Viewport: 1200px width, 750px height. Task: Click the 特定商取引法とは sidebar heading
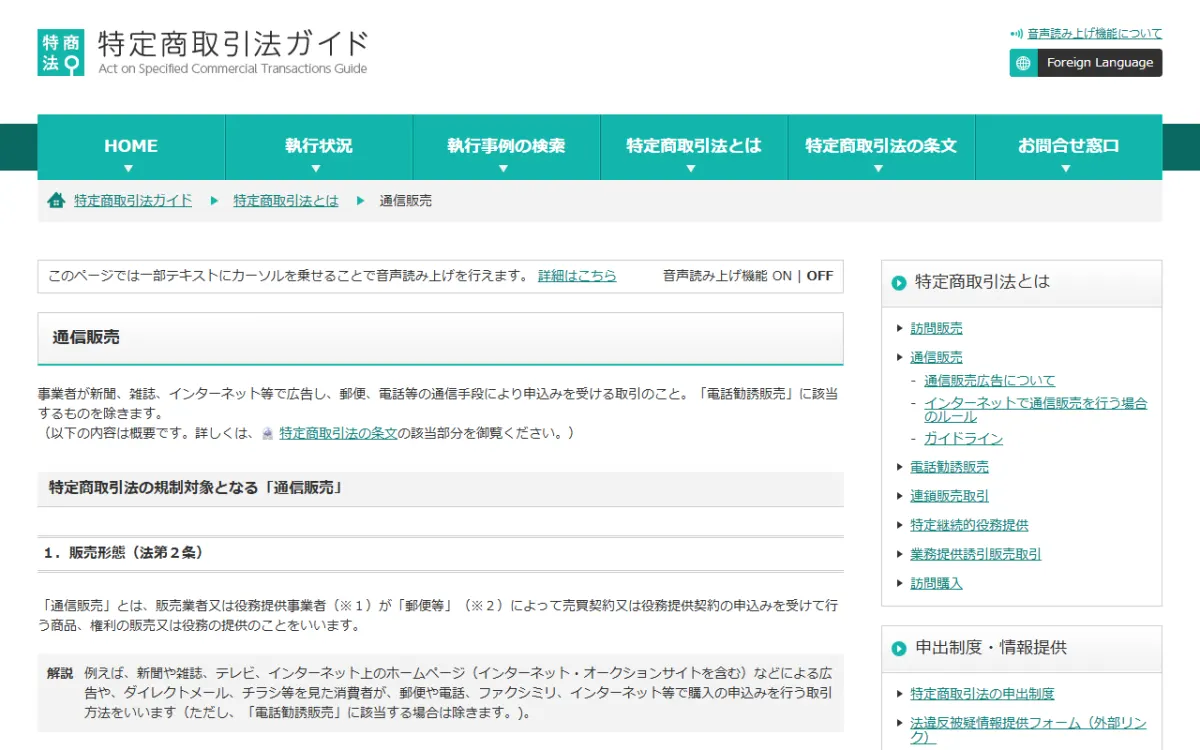pos(982,283)
